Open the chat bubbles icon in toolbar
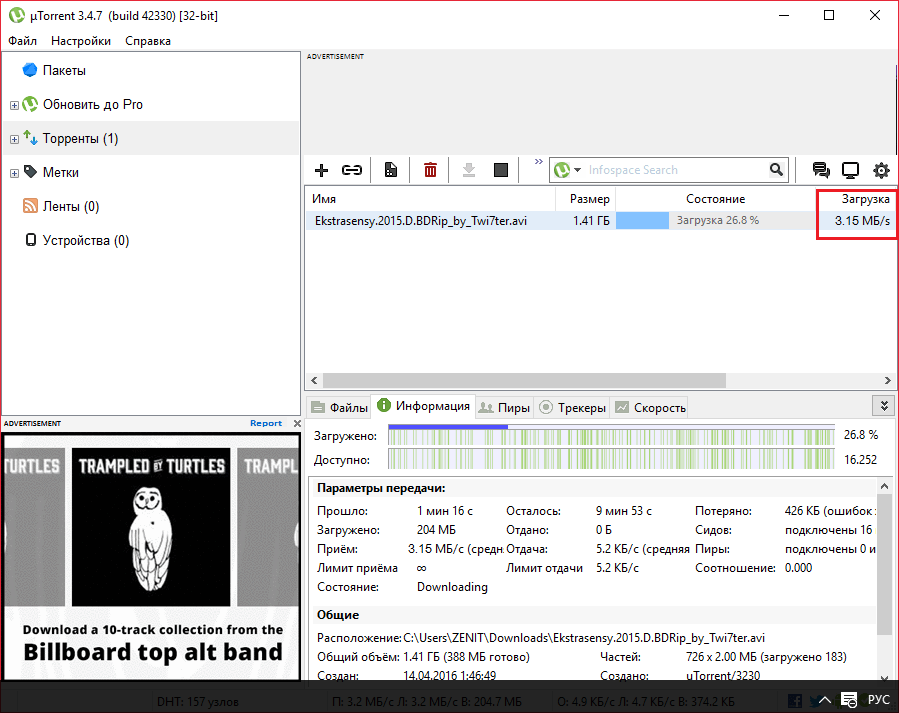899x713 pixels. (821, 170)
